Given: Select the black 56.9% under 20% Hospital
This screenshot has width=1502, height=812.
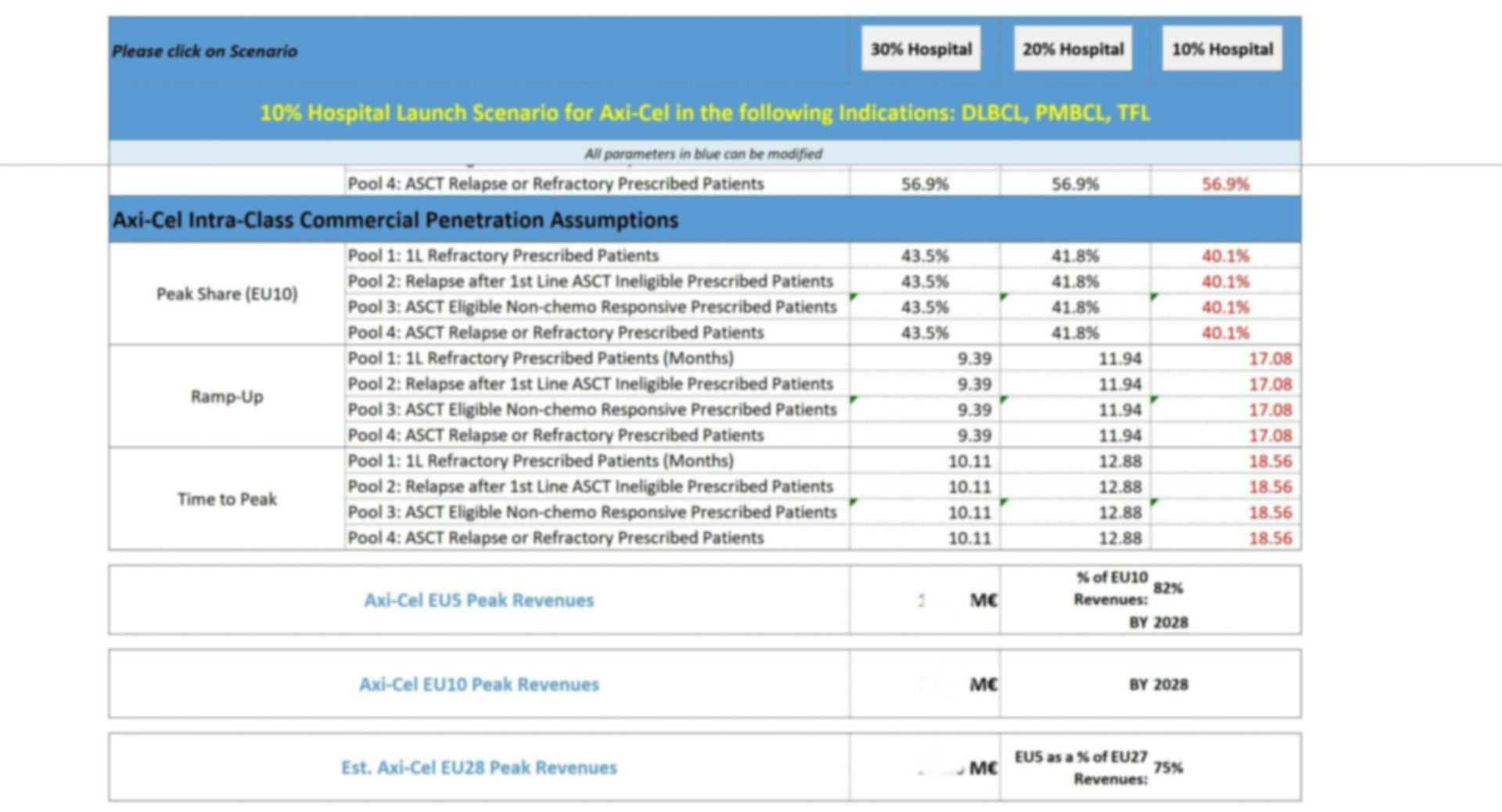Looking at the screenshot, I should pos(1075,184).
